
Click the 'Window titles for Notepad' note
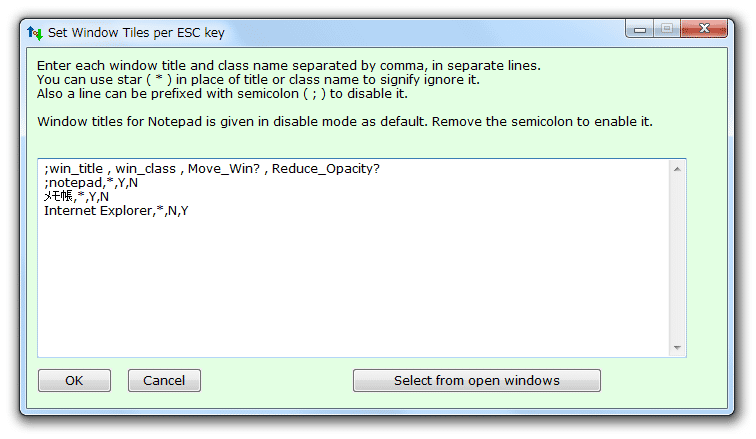point(345,121)
